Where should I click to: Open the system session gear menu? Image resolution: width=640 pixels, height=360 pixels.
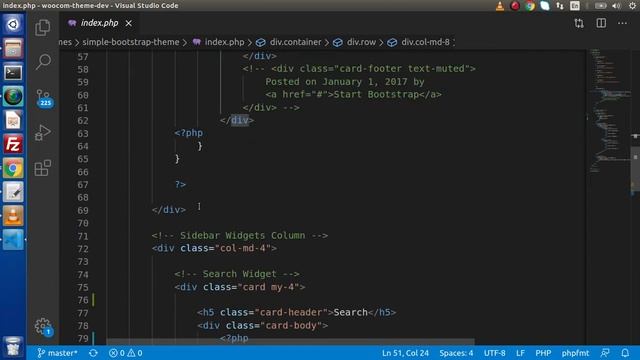[632, 6]
